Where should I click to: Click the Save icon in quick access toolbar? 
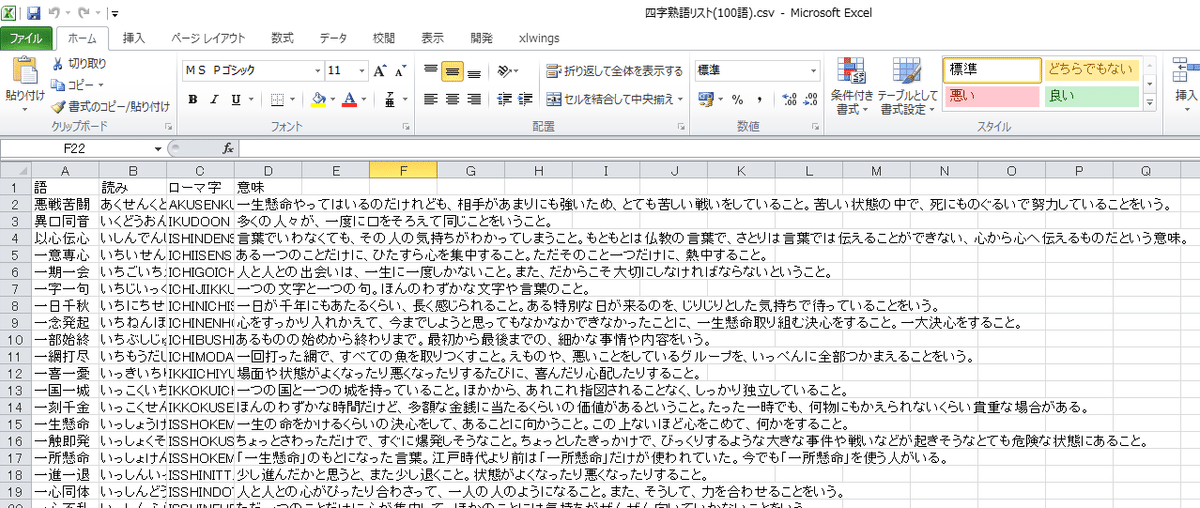[33, 14]
